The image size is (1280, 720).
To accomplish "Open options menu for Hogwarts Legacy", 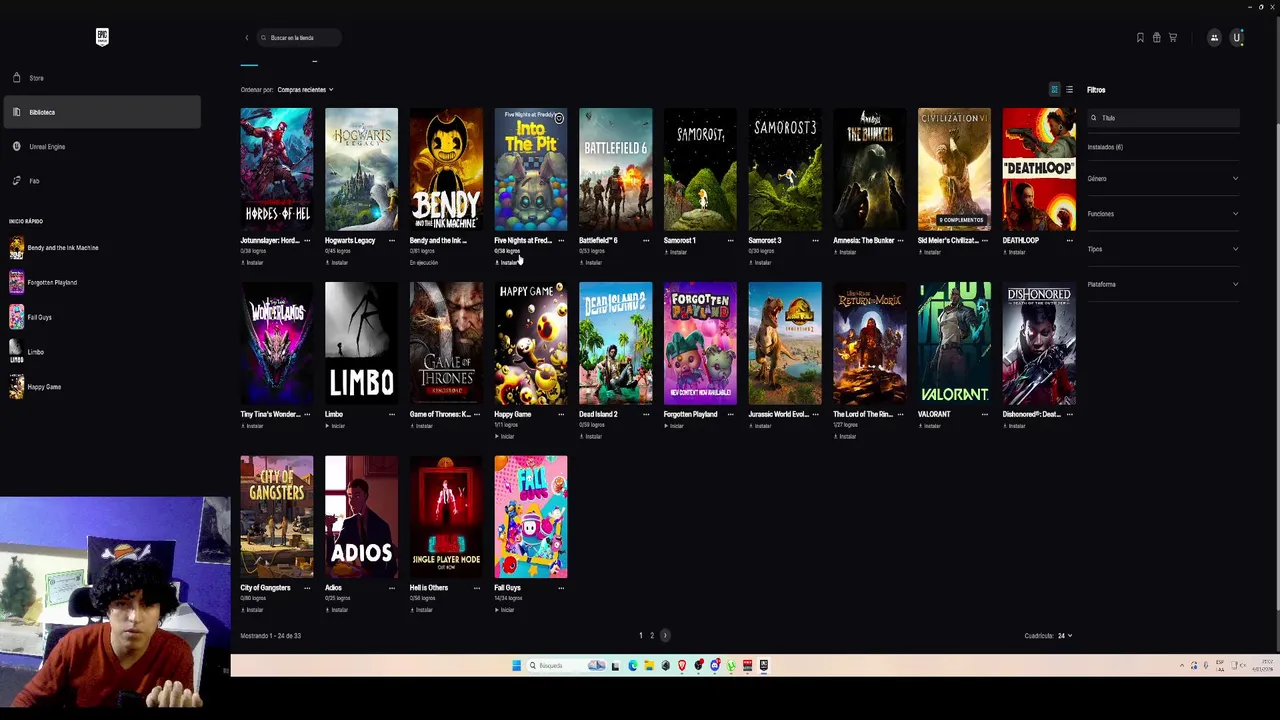I will pos(392,241).
